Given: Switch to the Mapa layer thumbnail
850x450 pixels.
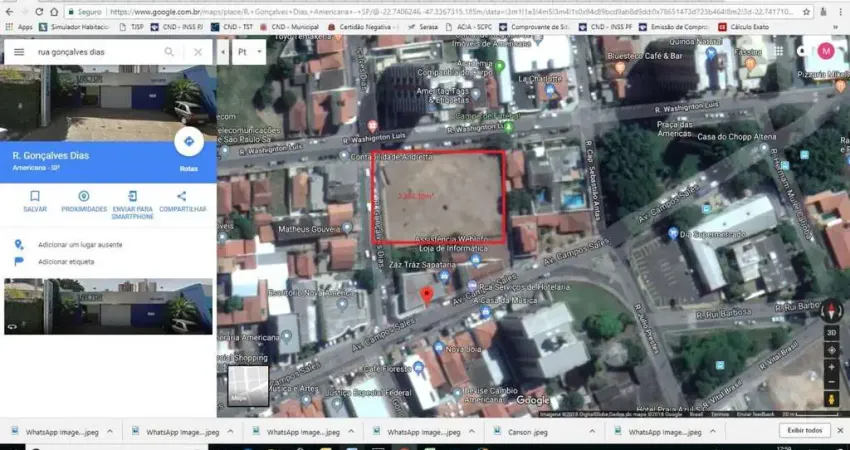Looking at the screenshot, I should [248, 385].
